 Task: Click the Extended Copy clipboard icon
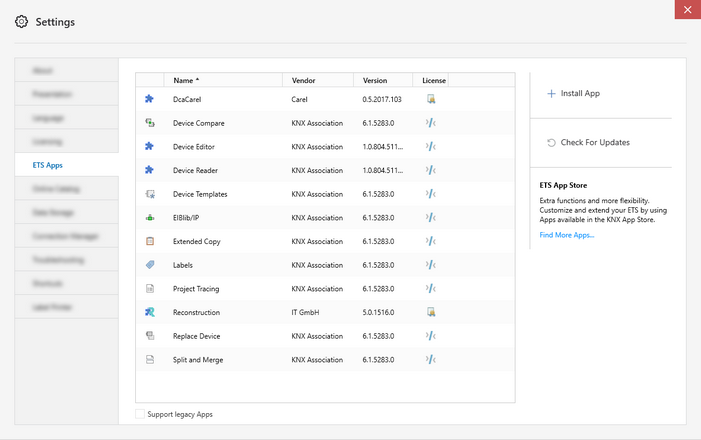pos(150,241)
